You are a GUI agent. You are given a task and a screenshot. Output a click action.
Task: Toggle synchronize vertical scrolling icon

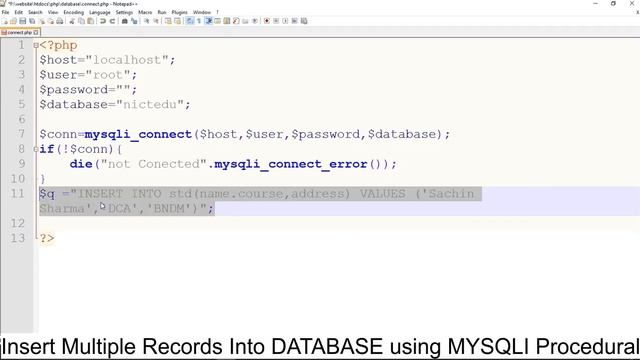coord(168,21)
